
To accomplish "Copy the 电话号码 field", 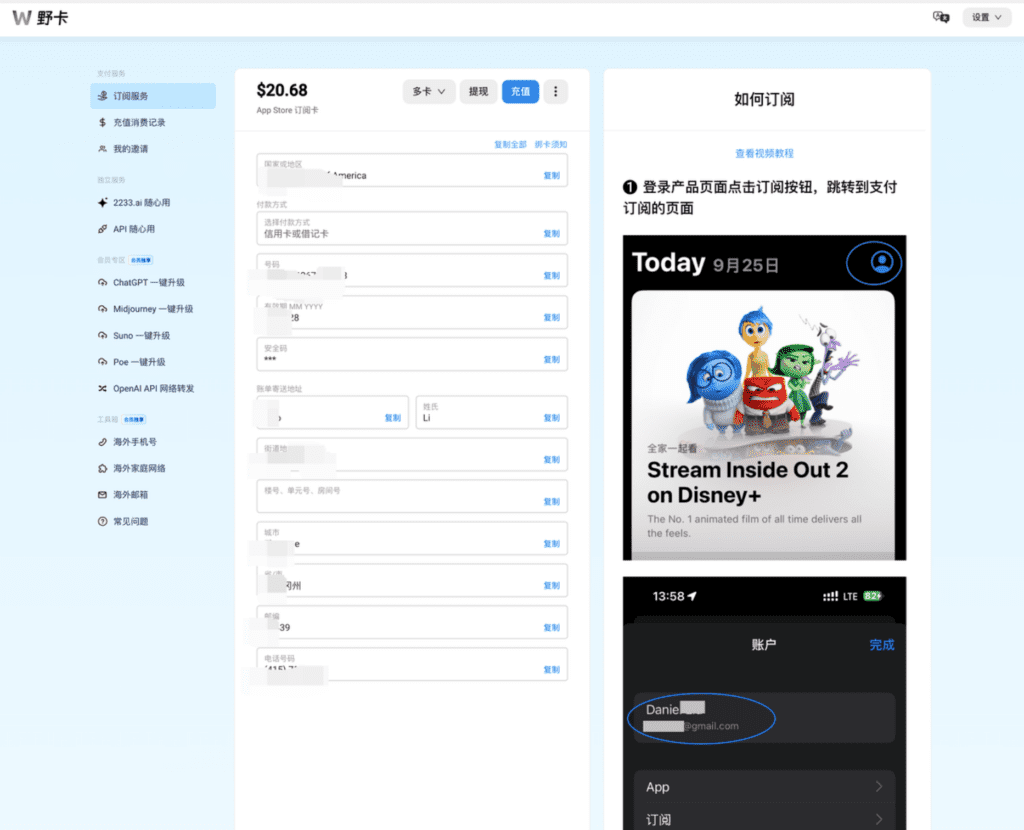I will tap(552, 669).
